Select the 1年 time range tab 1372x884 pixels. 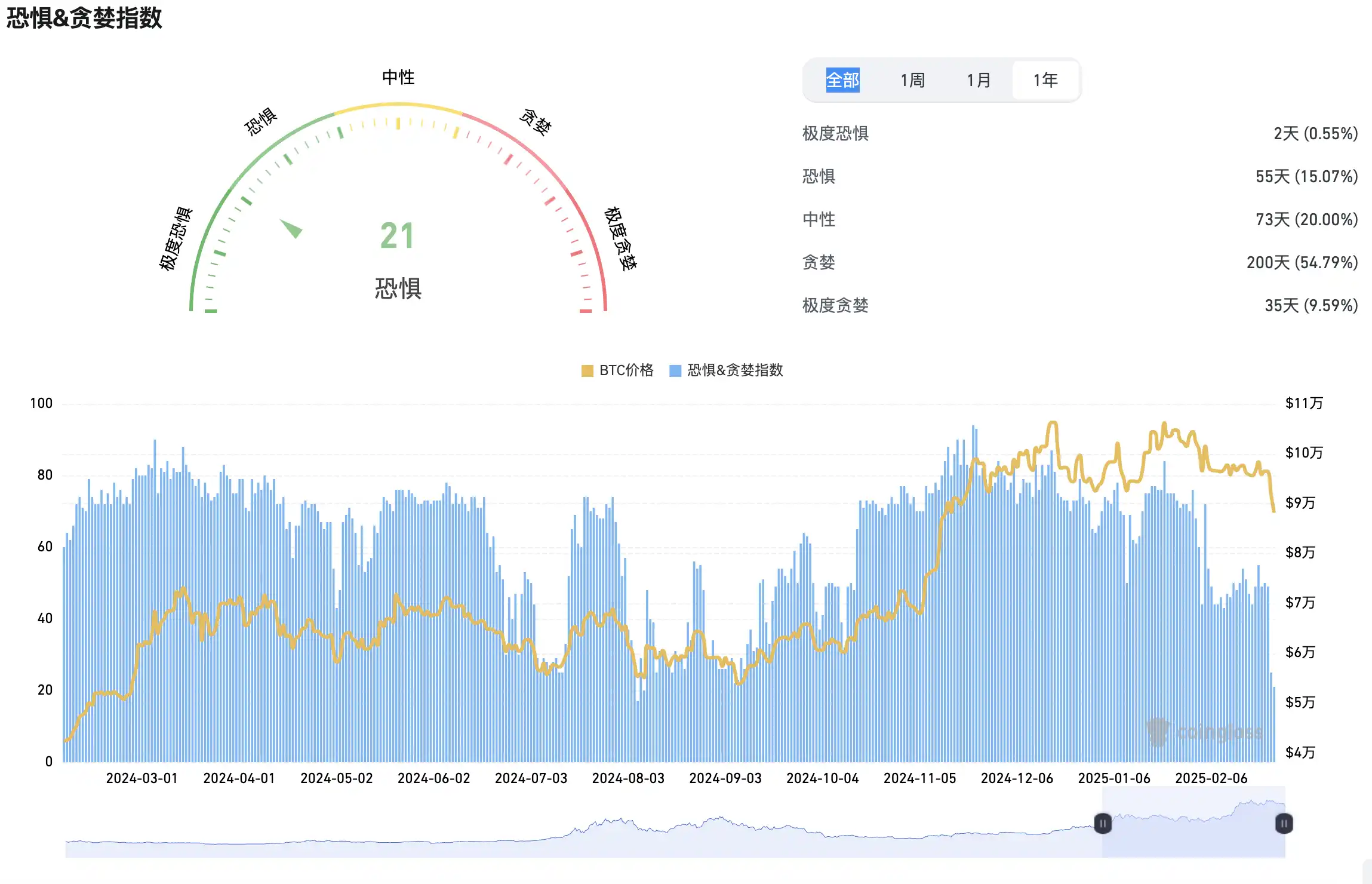[1045, 80]
